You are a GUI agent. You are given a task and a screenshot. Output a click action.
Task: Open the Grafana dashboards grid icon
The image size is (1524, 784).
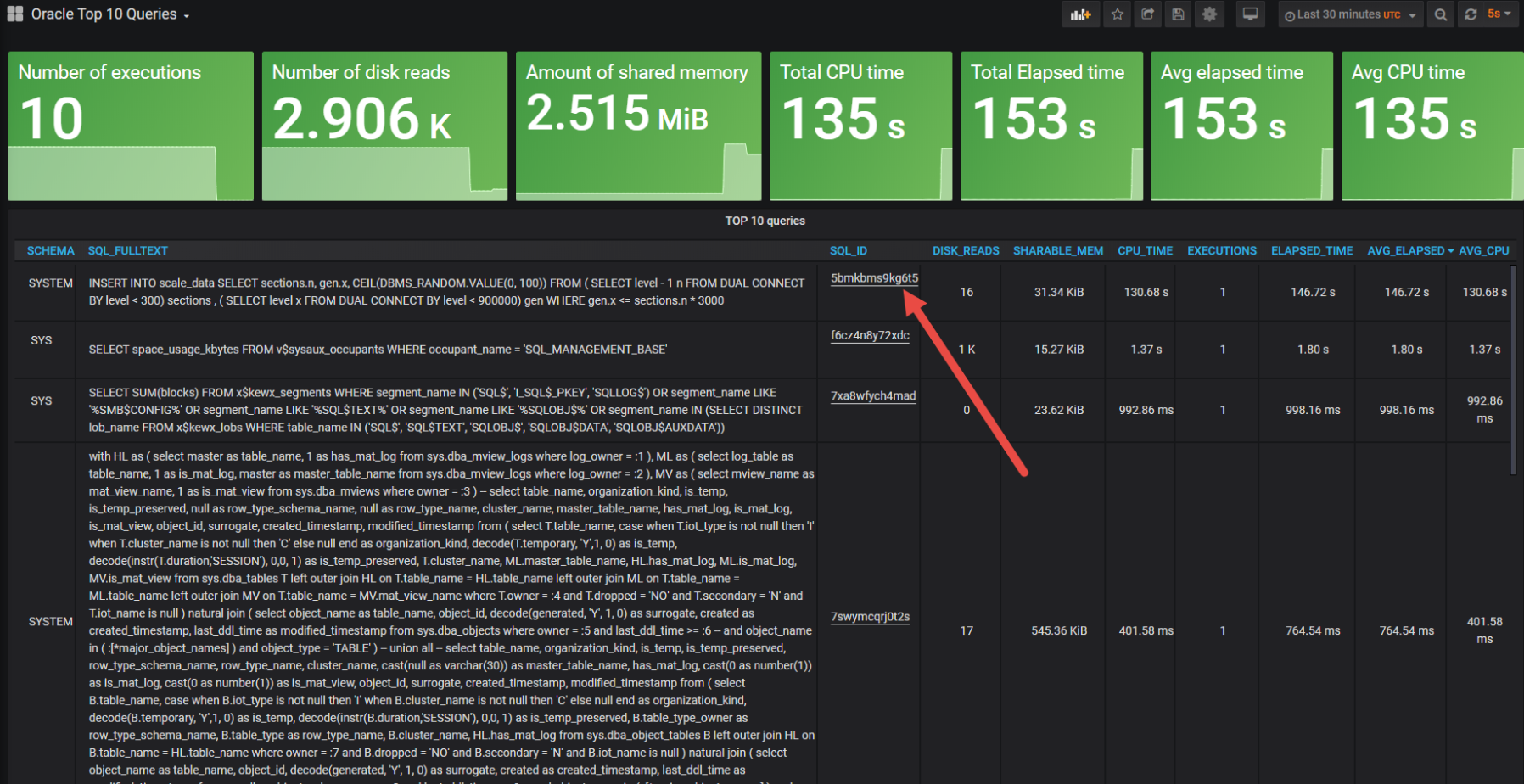coord(15,14)
